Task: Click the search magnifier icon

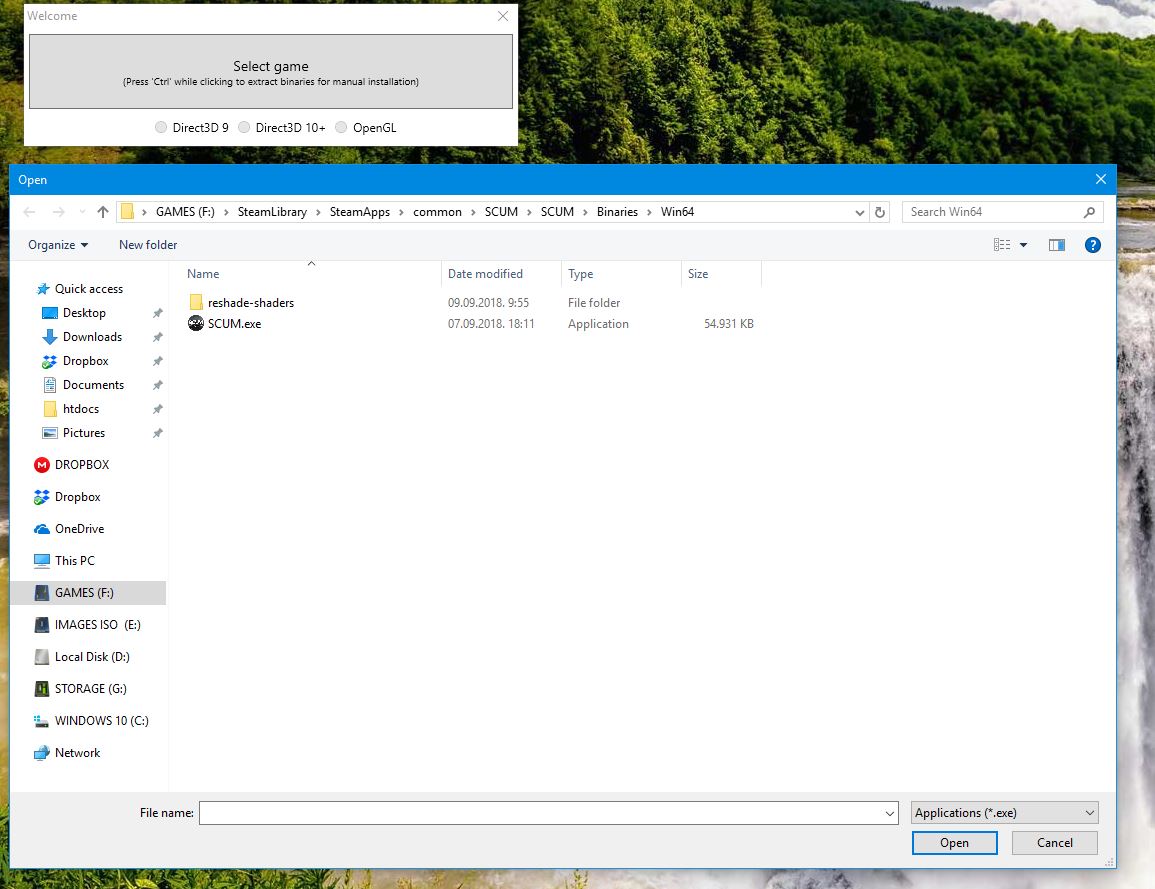Action: pyautogui.click(x=1089, y=212)
